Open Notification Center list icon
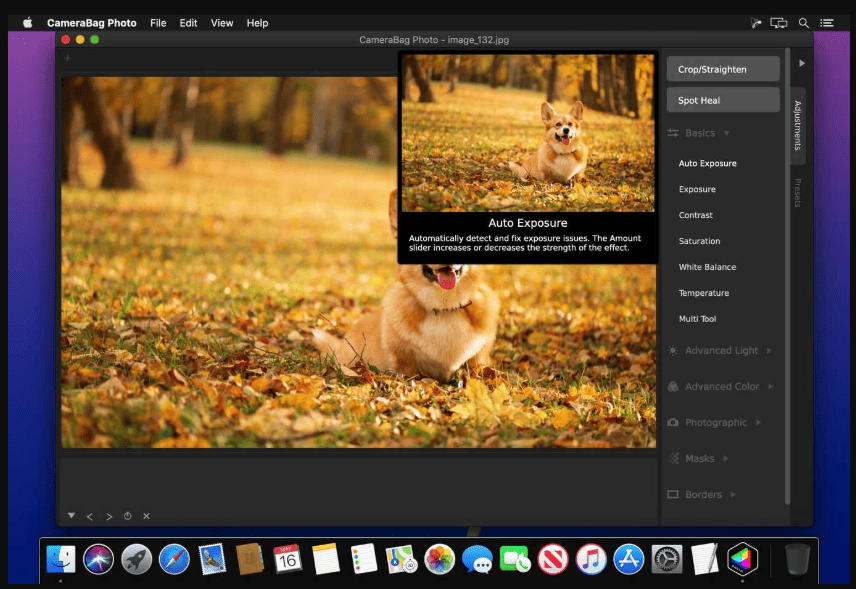The height and width of the screenshot is (589, 856). click(827, 23)
